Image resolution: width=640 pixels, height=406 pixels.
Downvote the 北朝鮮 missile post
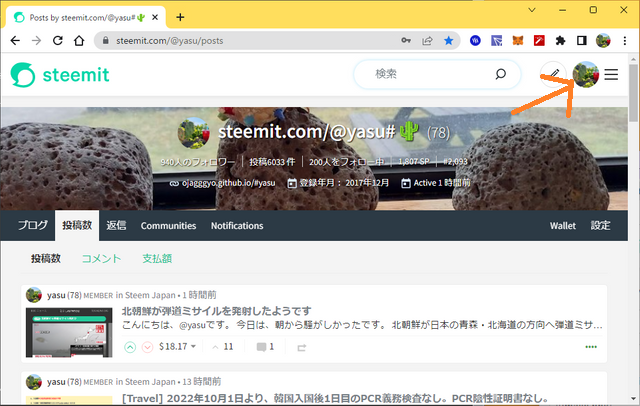(x=147, y=347)
